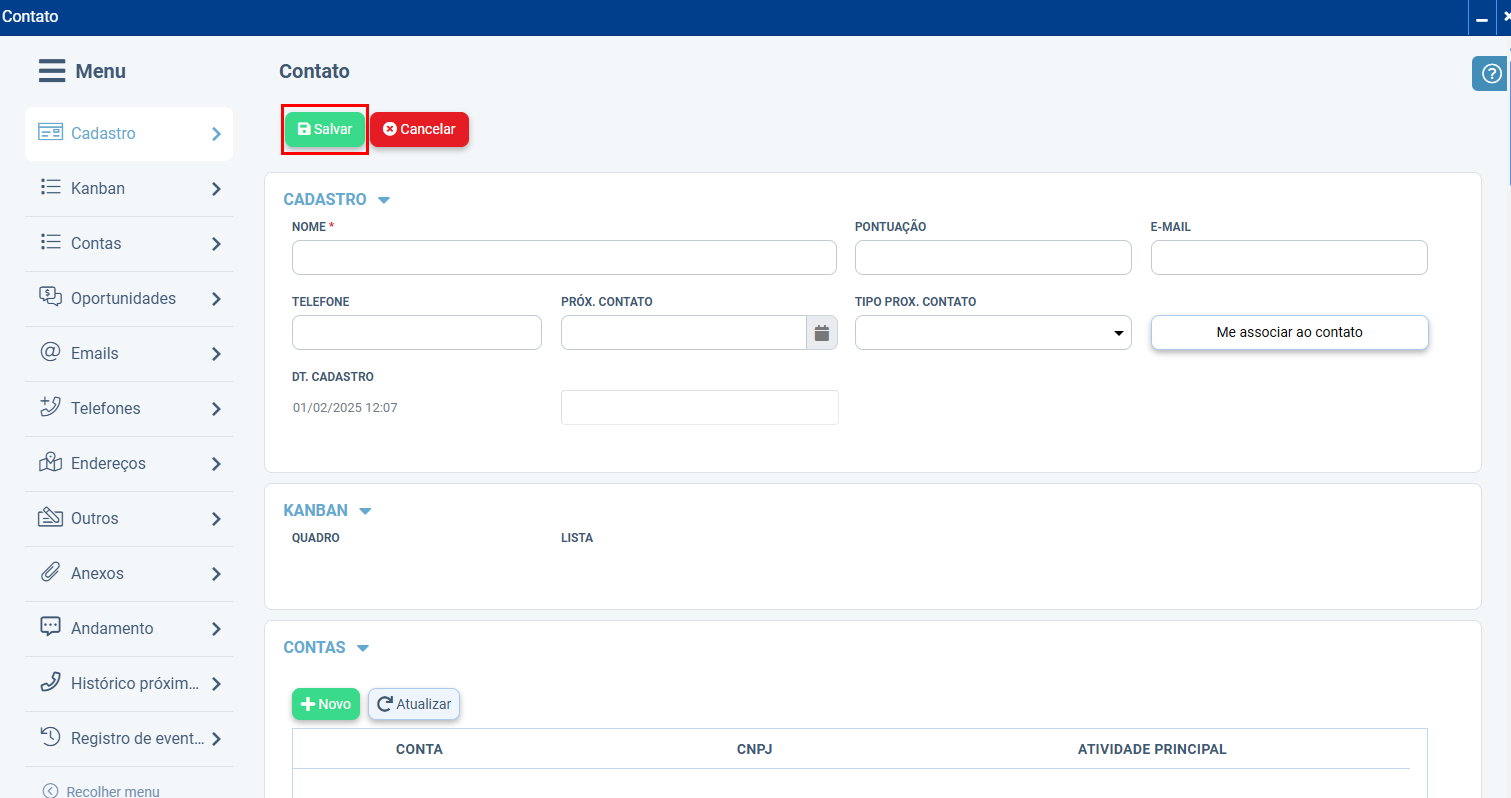
Task: Expand the Andamento menu chevron
Action: coord(216,629)
